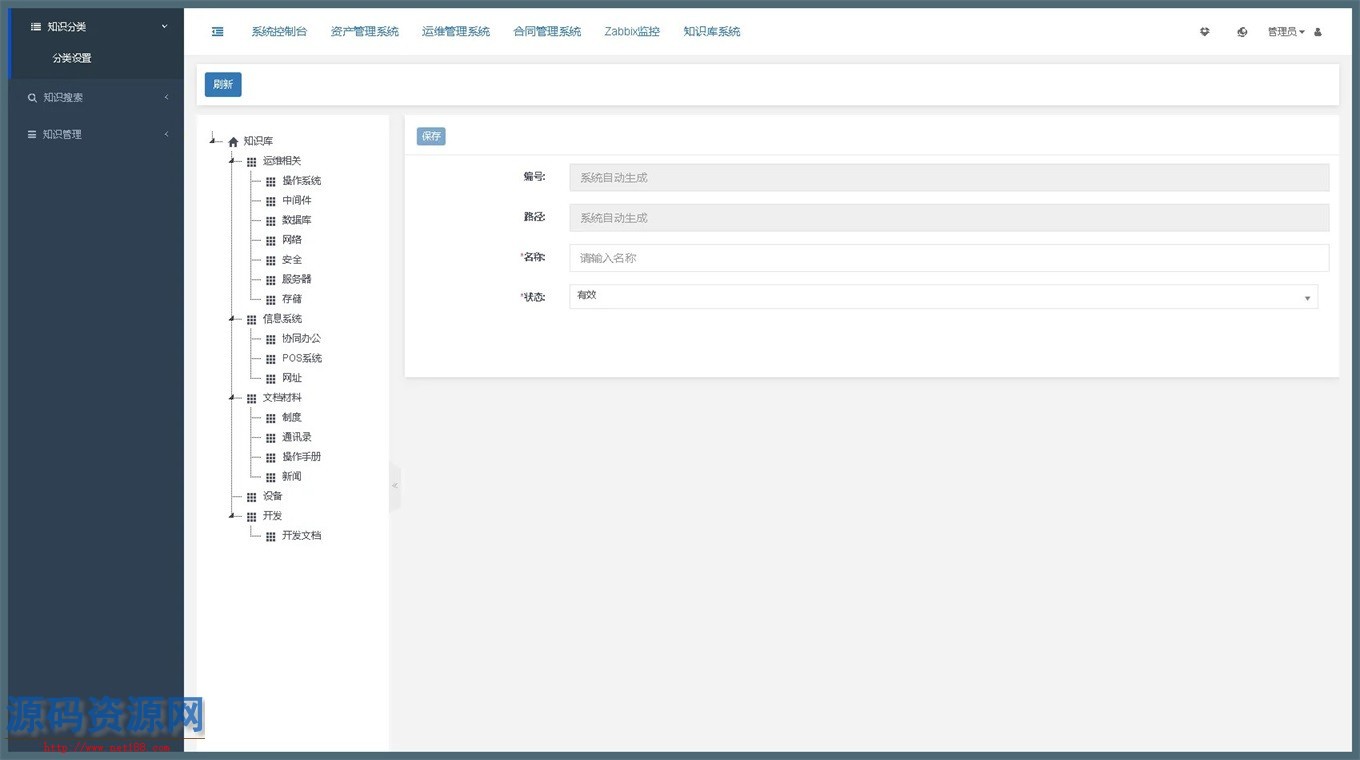This screenshot has height=760, width=1360.
Task: Click the grid icon beside 服务器
Action: pos(271,280)
